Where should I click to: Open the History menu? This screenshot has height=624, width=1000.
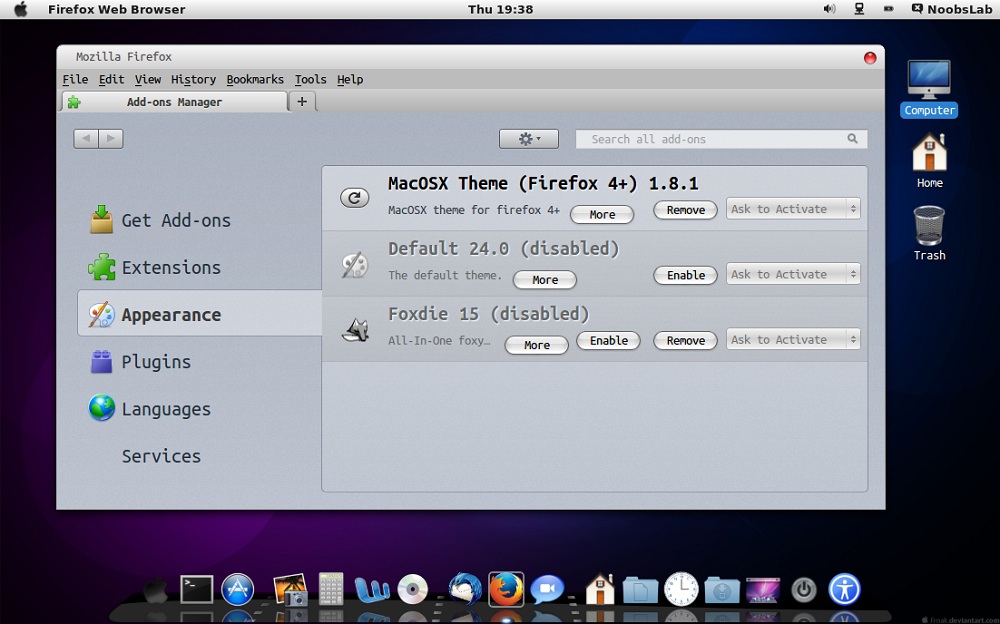click(193, 79)
